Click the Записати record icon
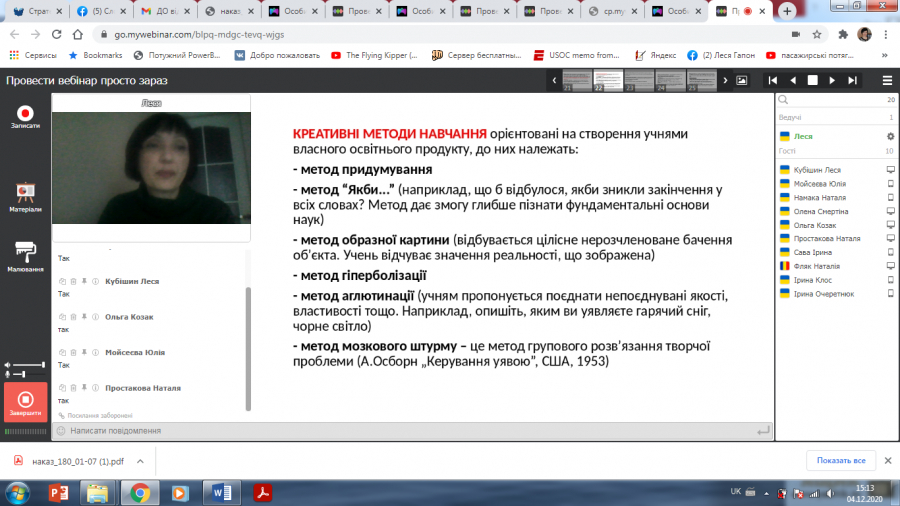The height and width of the screenshot is (506, 900). click(25, 114)
